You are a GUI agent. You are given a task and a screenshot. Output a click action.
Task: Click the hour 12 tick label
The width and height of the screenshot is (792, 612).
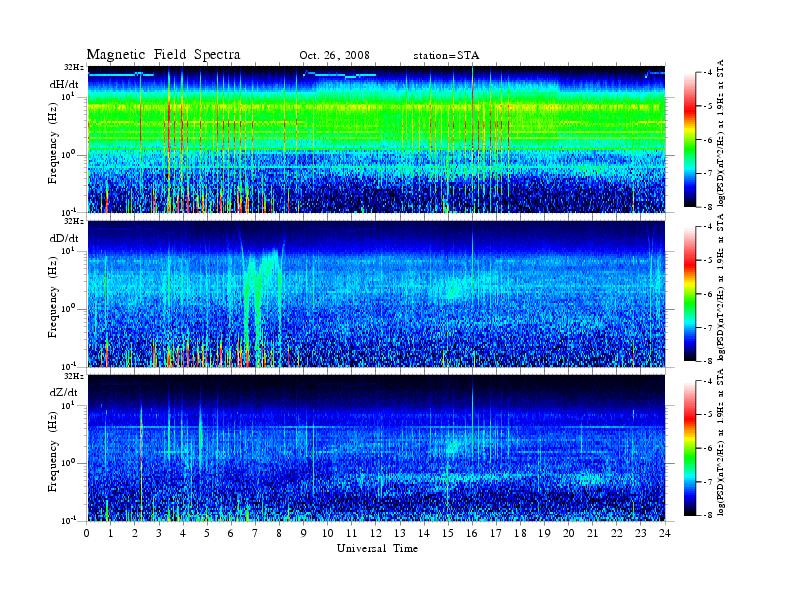376,533
